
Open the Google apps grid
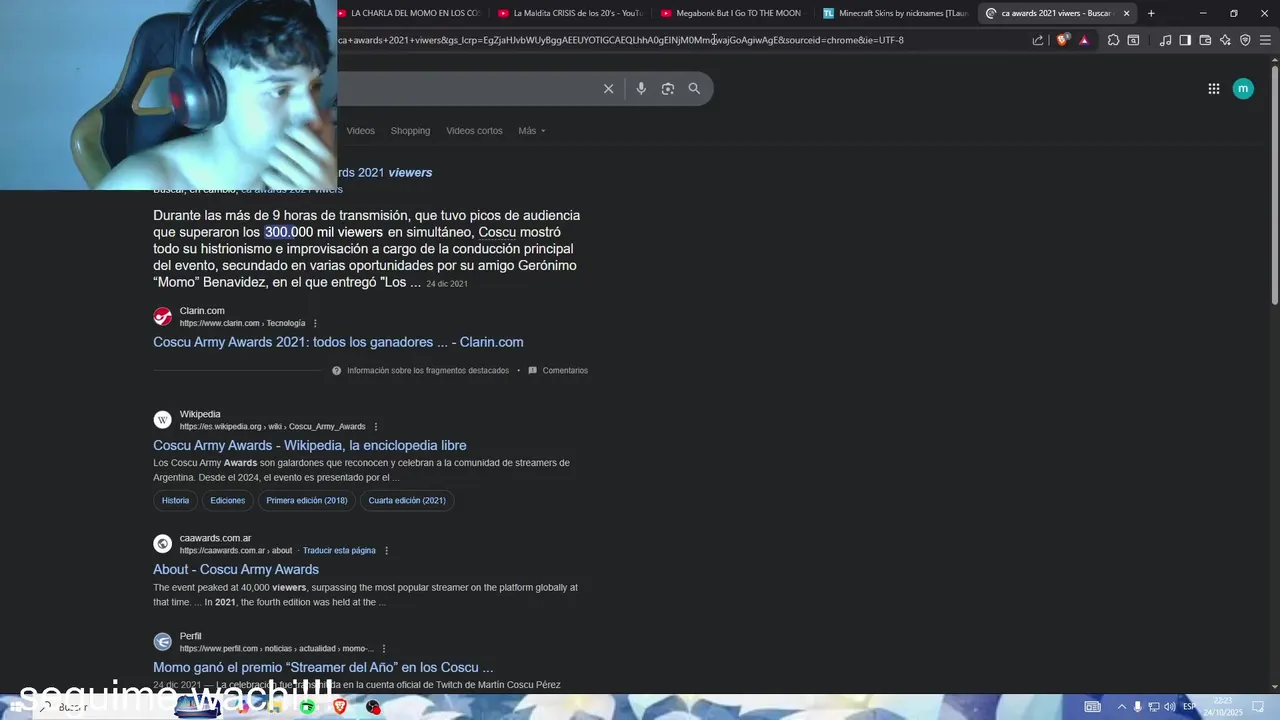pos(1213,89)
